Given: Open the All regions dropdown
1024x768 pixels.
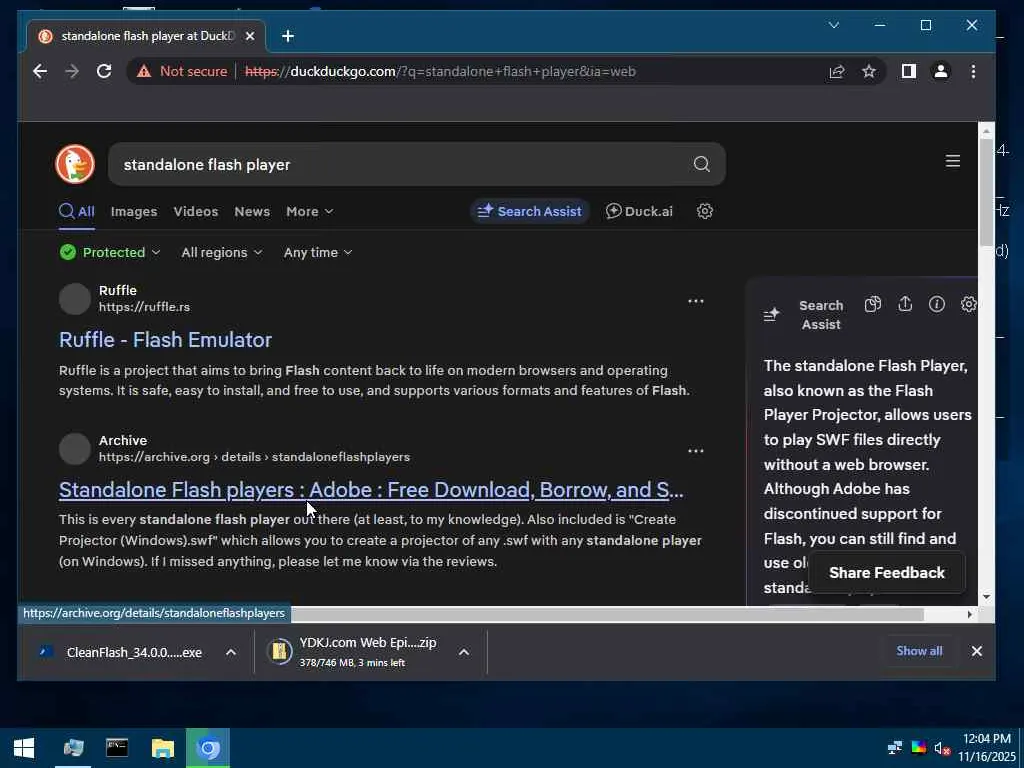Looking at the screenshot, I should pyautogui.click(x=221, y=253).
